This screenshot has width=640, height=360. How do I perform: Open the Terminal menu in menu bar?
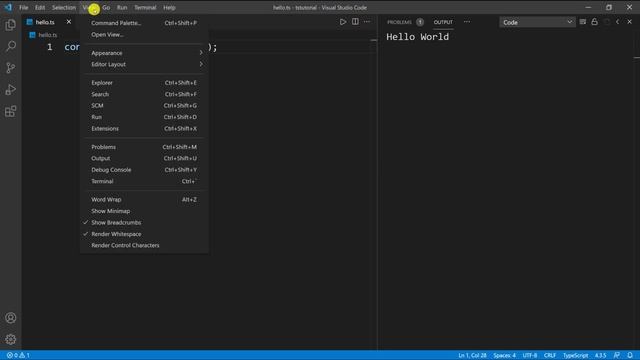pyautogui.click(x=145, y=7)
